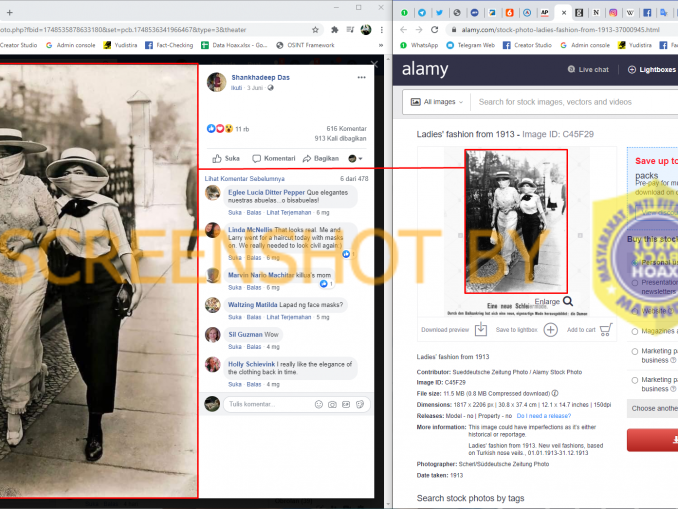Open comment-as profile dropdown next to Bagikan
Image resolution: width=678 pixels, height=509 pixels.
pyautogui.click(x=355, y=158)
